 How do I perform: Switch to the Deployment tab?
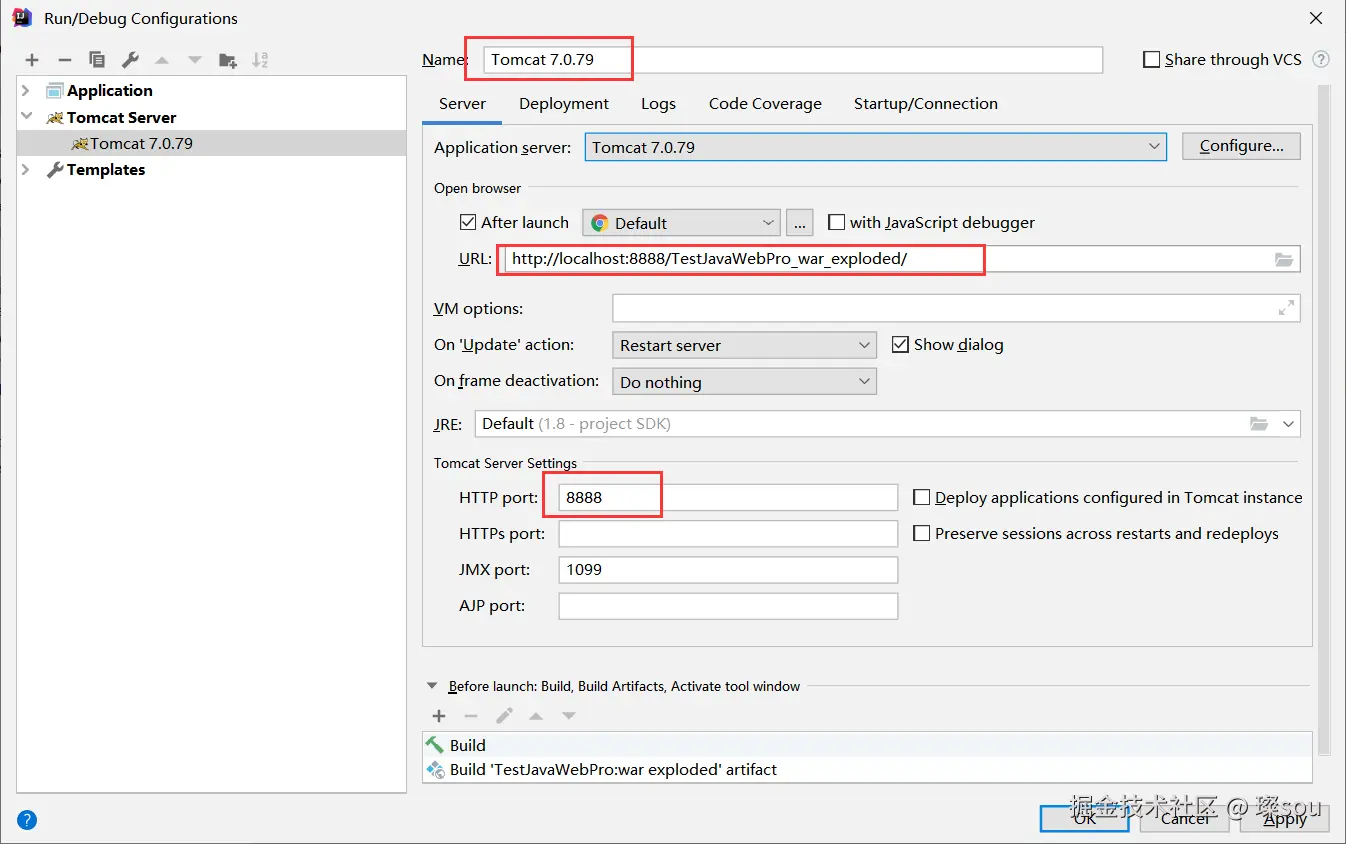(564, 104)
